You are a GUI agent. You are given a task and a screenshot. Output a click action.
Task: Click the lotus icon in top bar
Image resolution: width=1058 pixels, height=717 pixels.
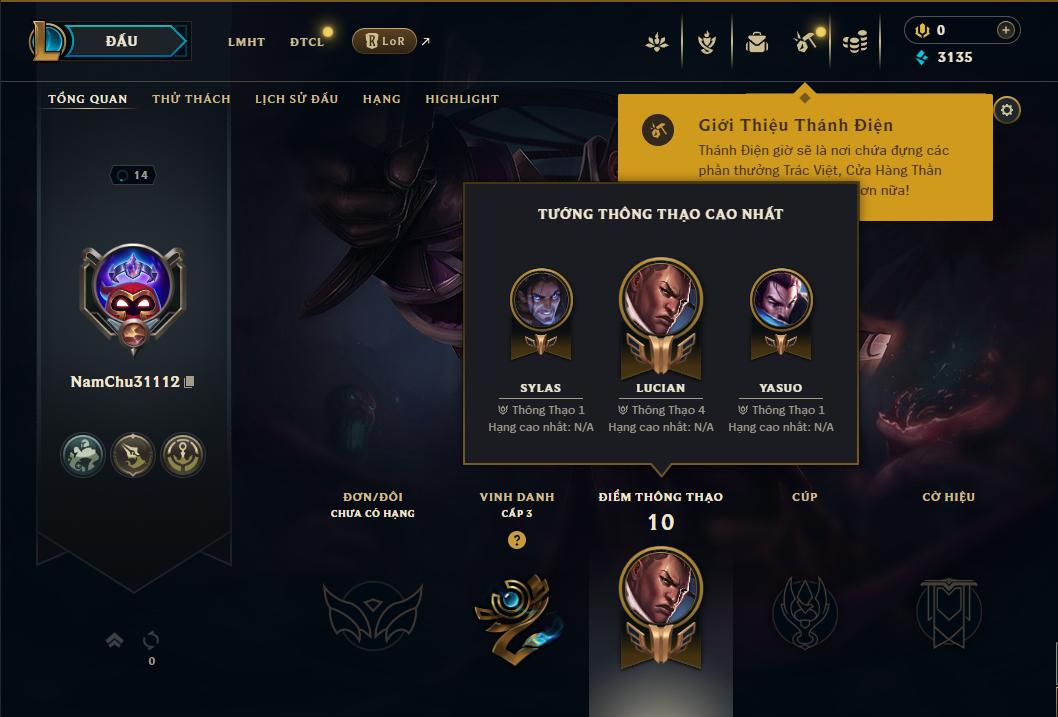(657, 42)
